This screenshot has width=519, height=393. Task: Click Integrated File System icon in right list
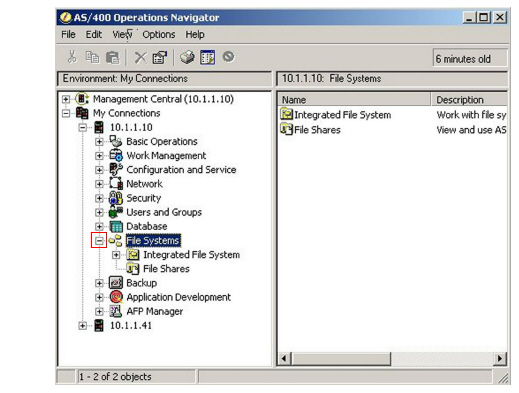(x=286, y=114)
